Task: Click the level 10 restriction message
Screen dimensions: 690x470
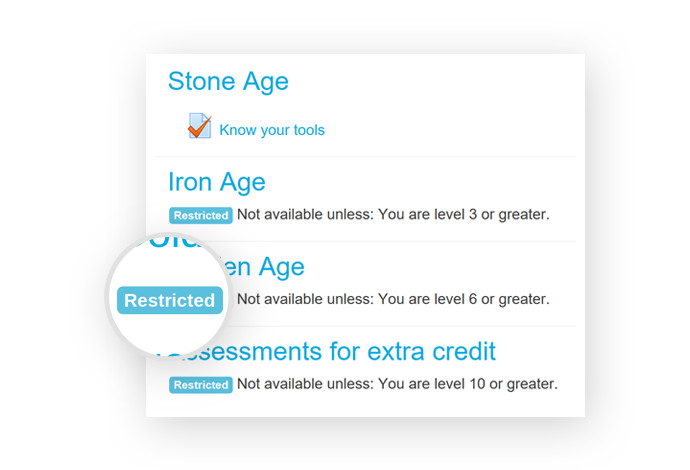Action: point(397,384)
